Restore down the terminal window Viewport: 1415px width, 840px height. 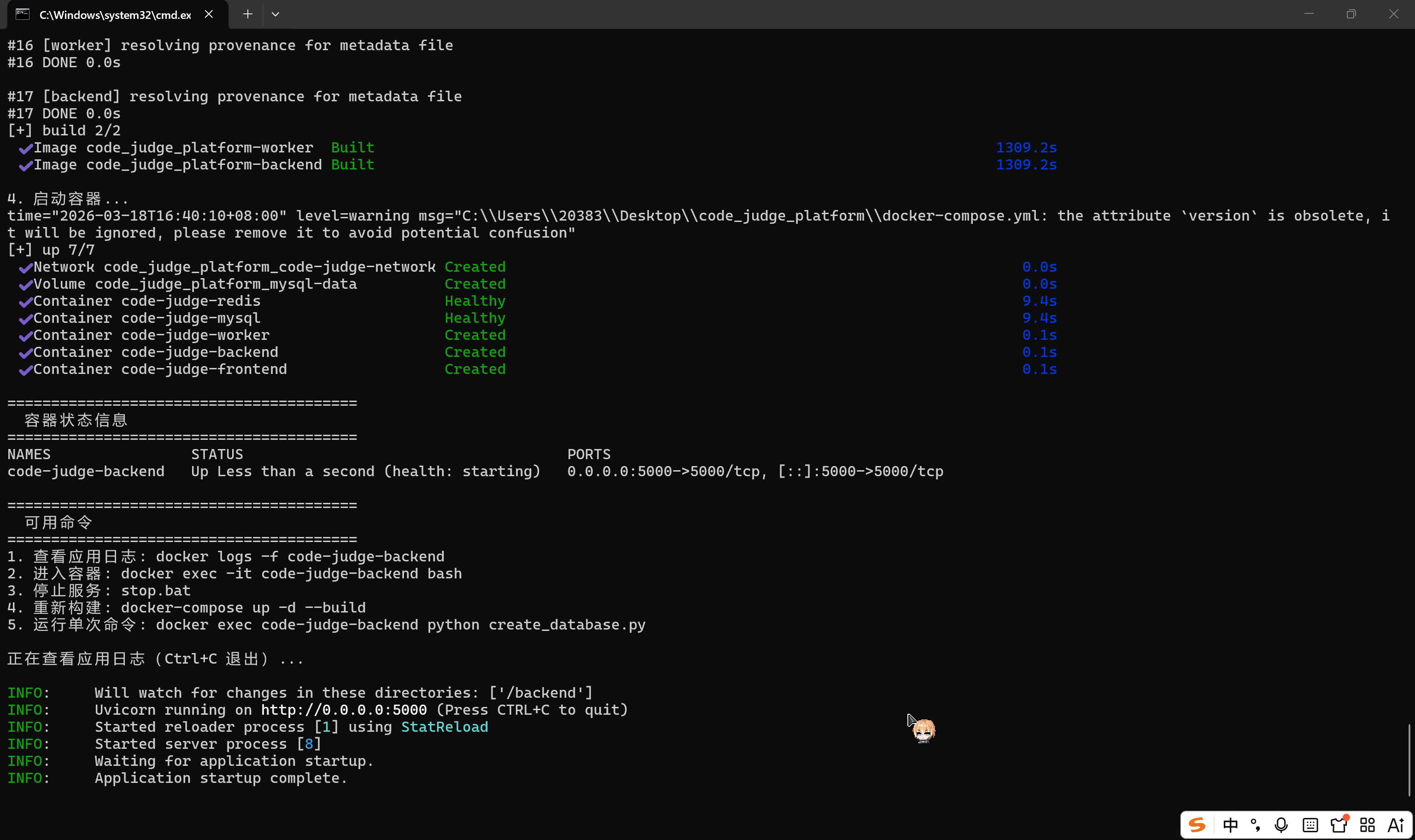(x=1351, y=14)
